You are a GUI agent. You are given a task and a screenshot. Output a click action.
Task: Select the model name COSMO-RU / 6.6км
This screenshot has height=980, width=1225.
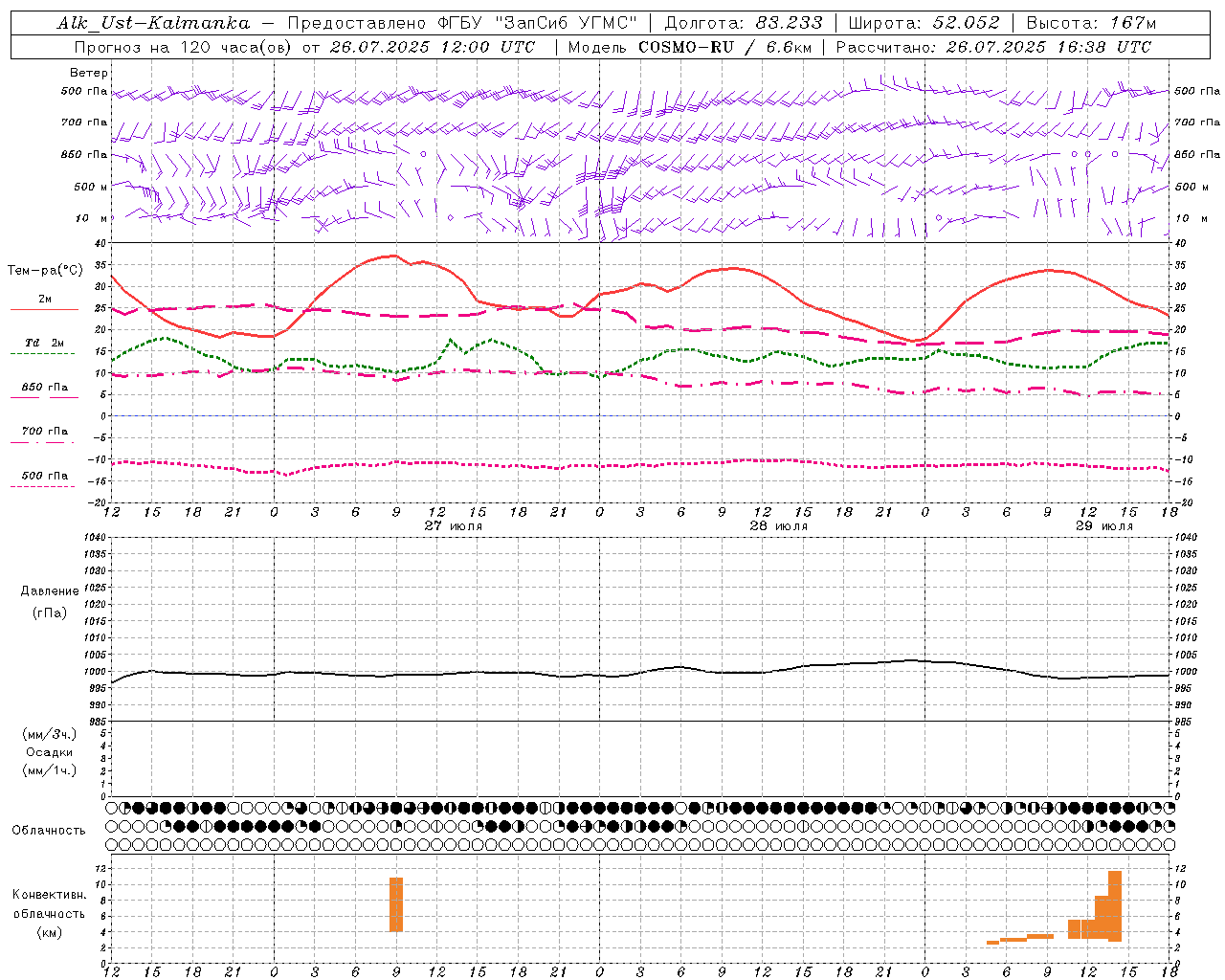[725, 47]
